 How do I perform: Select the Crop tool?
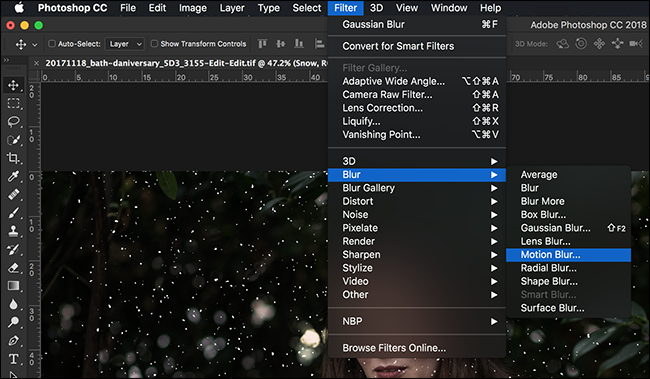13,158
